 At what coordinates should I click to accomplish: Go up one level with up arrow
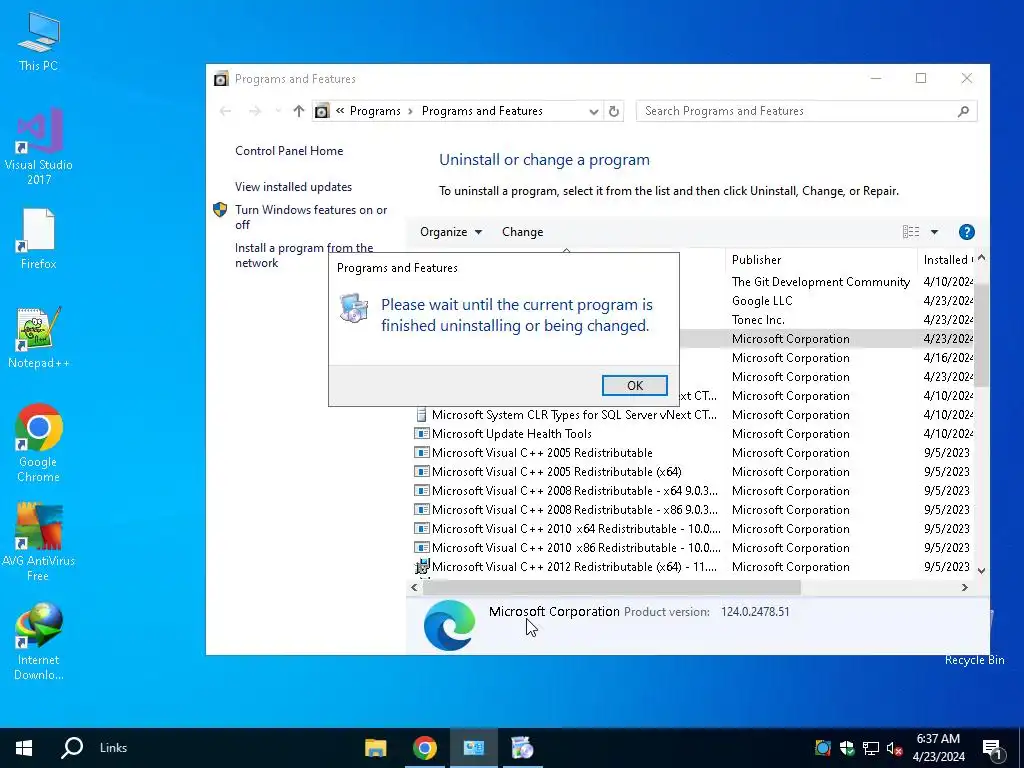pyautogui.click(x=298, y=111)
